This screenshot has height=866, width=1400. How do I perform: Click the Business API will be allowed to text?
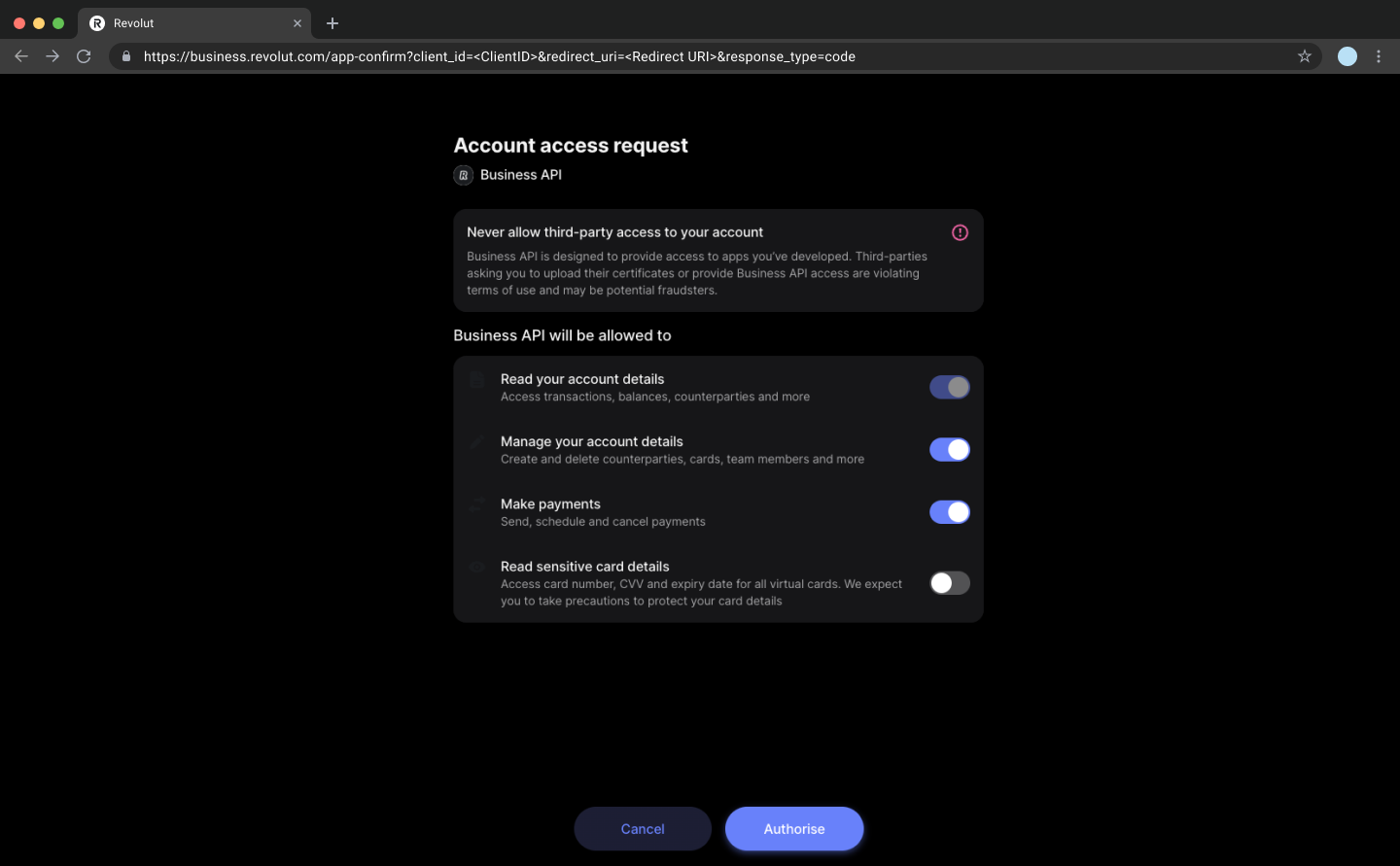click(562, 335)
